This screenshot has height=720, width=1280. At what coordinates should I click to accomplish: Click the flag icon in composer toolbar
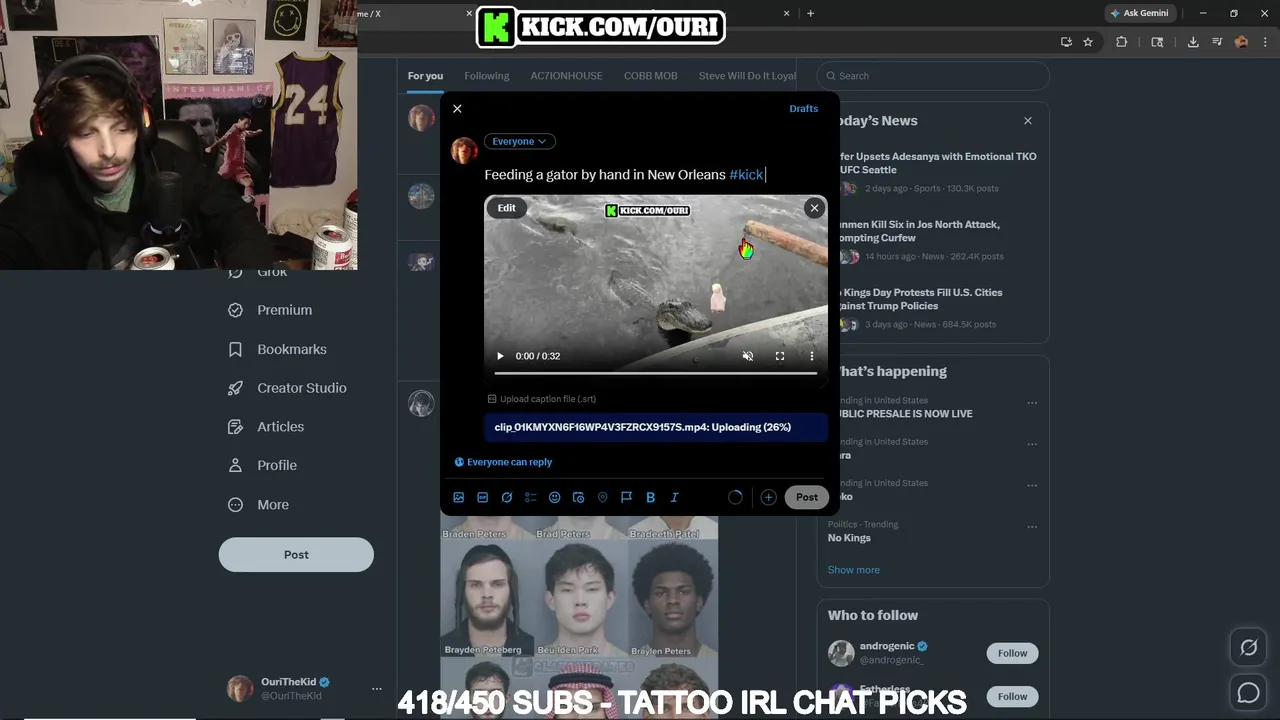coord(627,497)
